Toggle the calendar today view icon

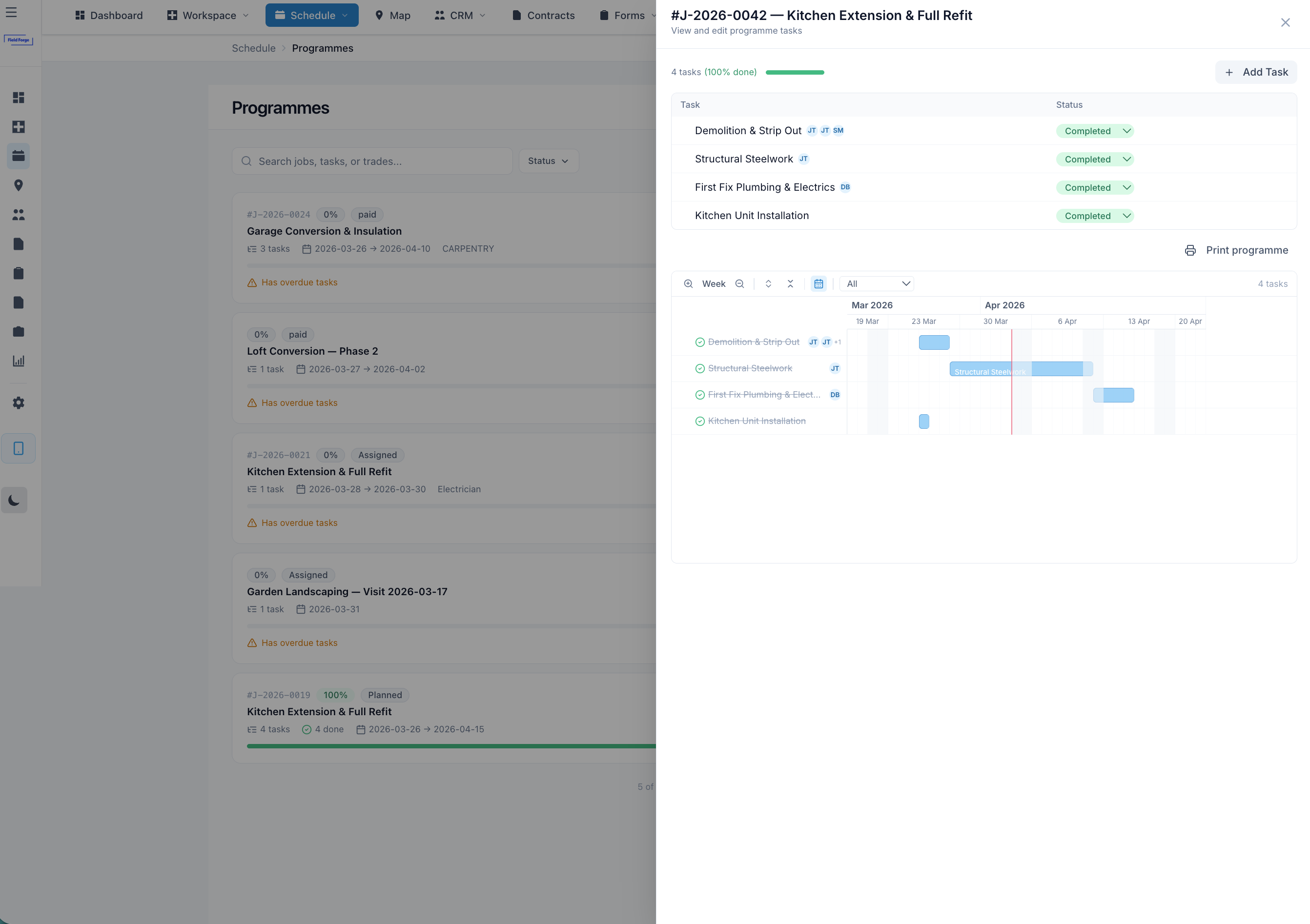click(818, 283)
